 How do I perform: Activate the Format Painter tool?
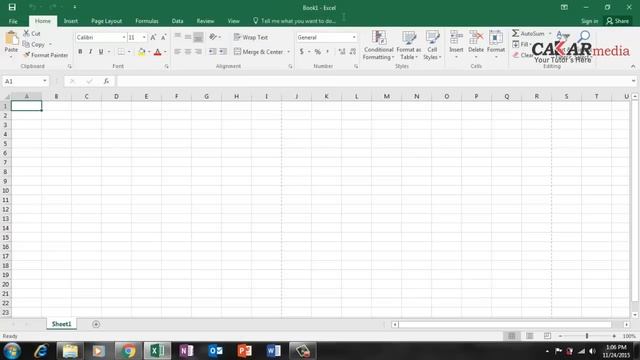(46, 55)
